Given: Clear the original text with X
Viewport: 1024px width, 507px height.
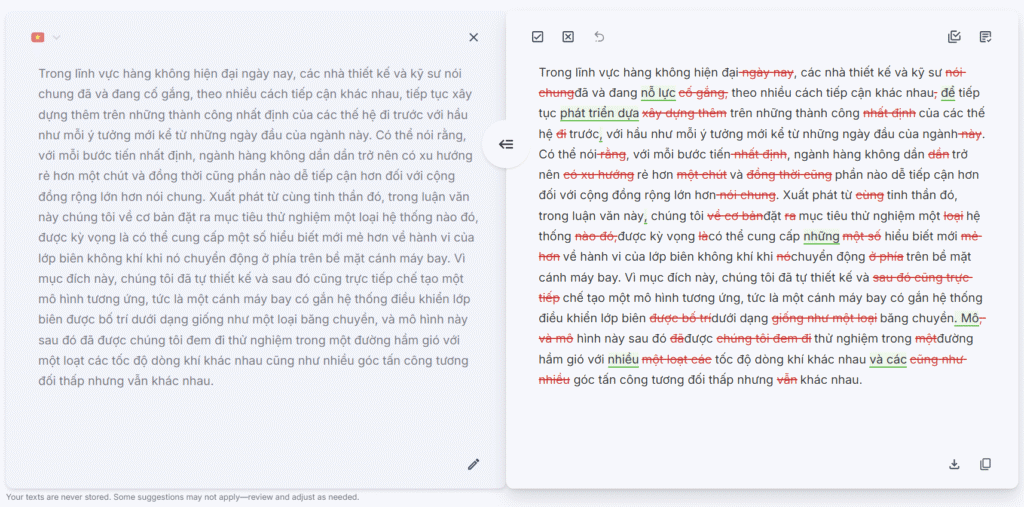Looking at the screenshot, I should tap(473, 37).
